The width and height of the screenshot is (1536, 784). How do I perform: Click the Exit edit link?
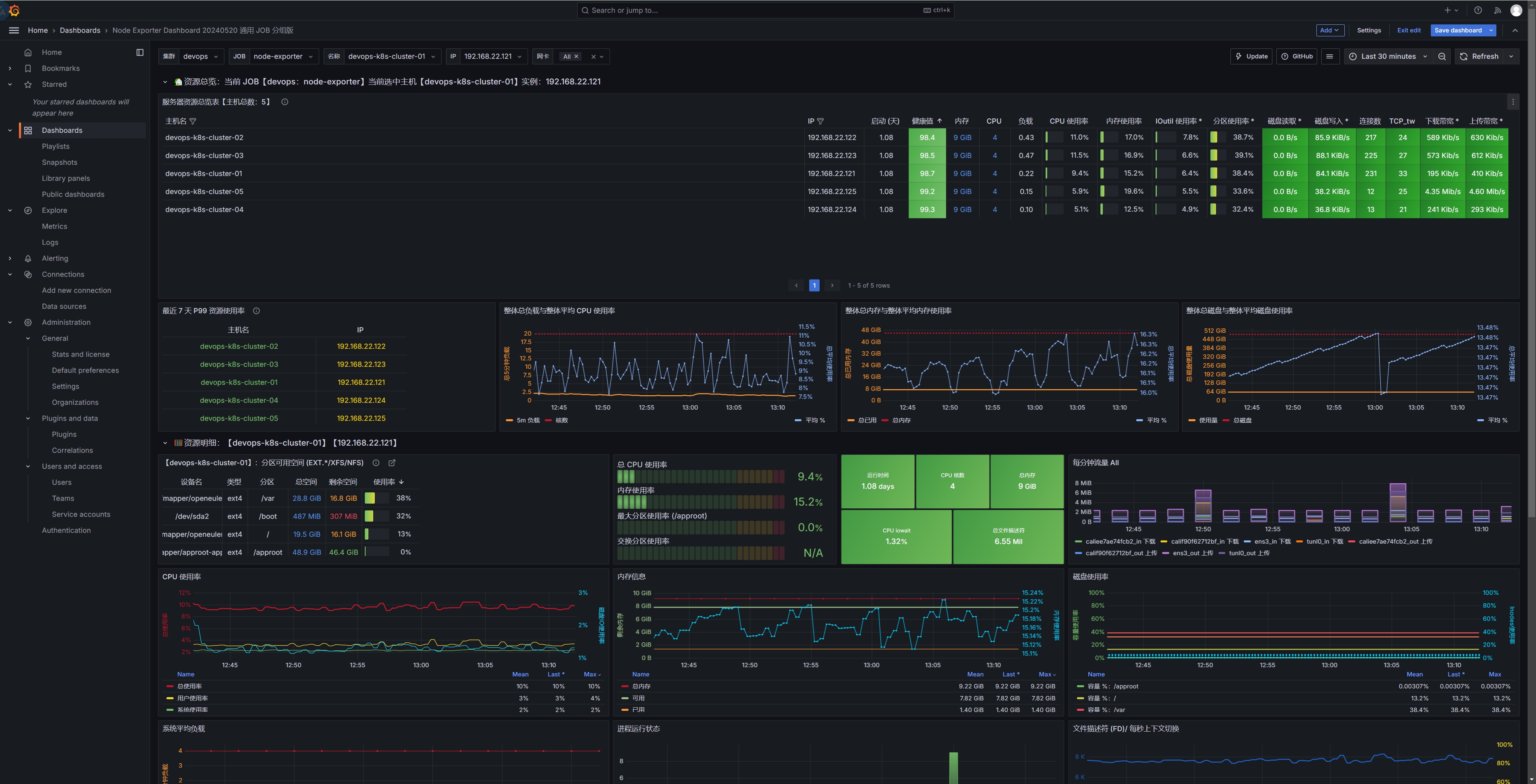[1408, 30]
